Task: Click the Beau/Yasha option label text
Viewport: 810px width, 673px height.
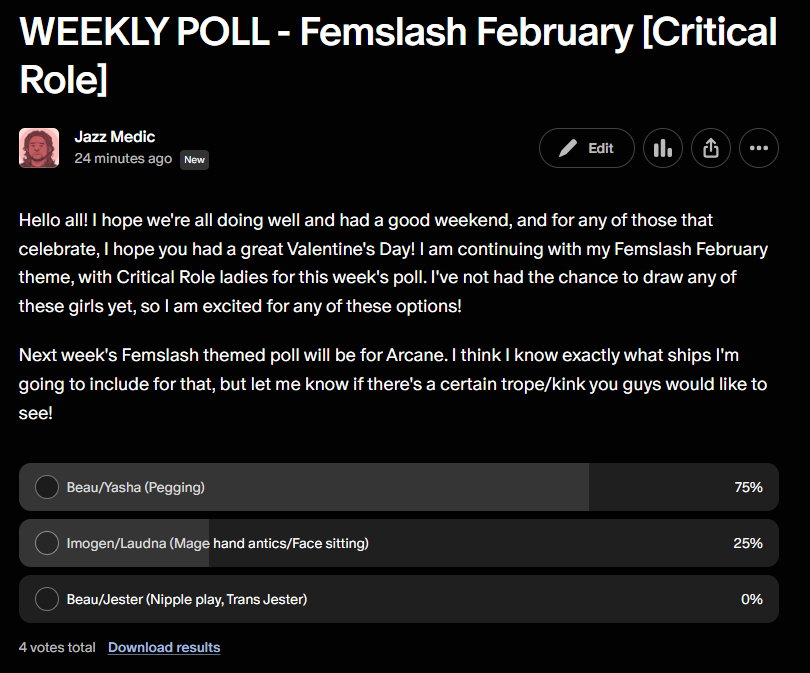Action: pyautogui.click(x=135, y=487)
